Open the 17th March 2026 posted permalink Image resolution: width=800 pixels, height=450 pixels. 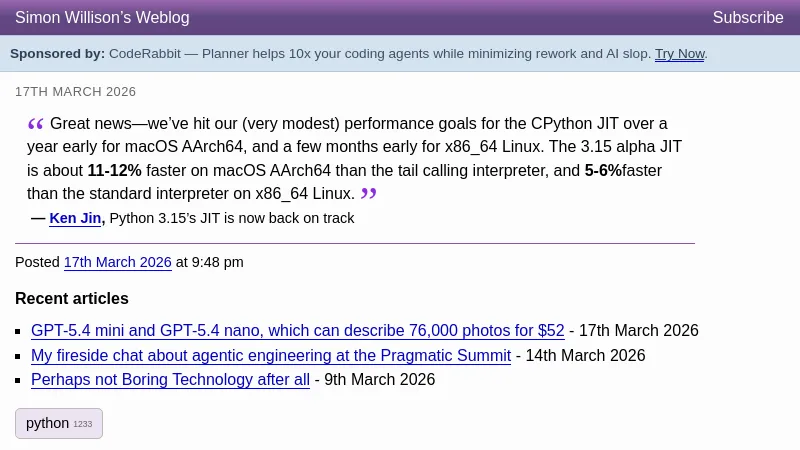117,262
